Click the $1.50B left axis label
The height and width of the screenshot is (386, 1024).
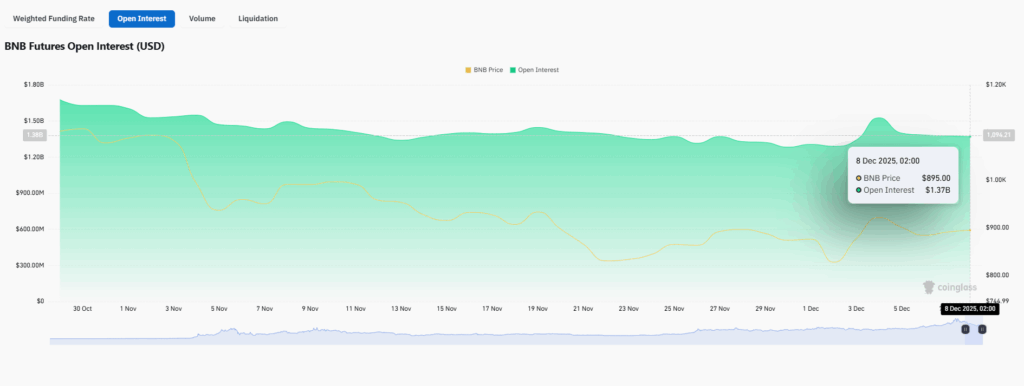[33, 121]
